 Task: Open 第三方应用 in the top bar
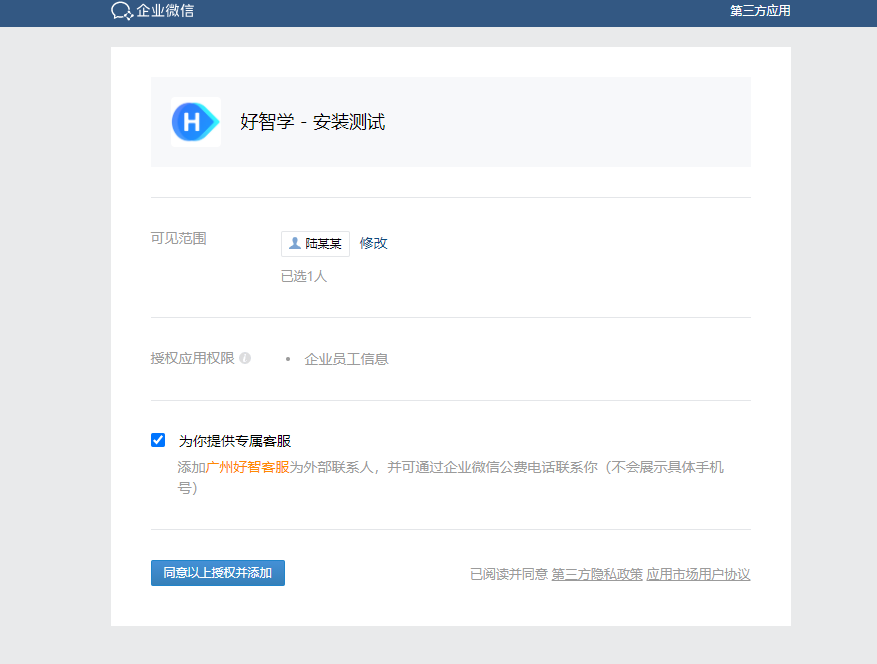click(760, 11)
